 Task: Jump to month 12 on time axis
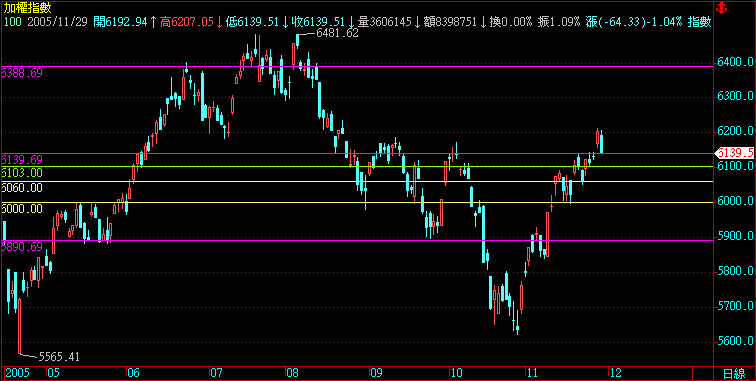616,373
